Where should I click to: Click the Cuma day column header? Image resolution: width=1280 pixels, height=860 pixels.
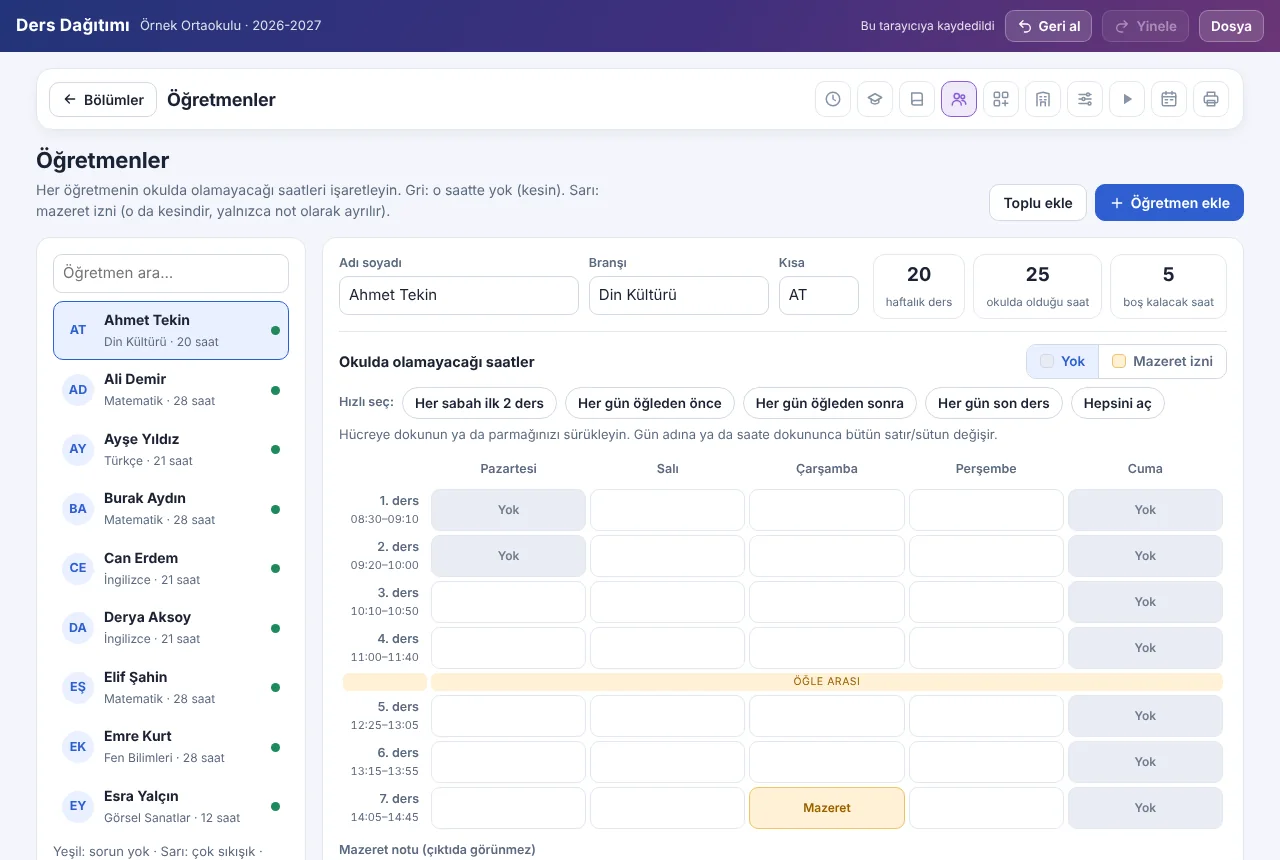point(1145,468)
